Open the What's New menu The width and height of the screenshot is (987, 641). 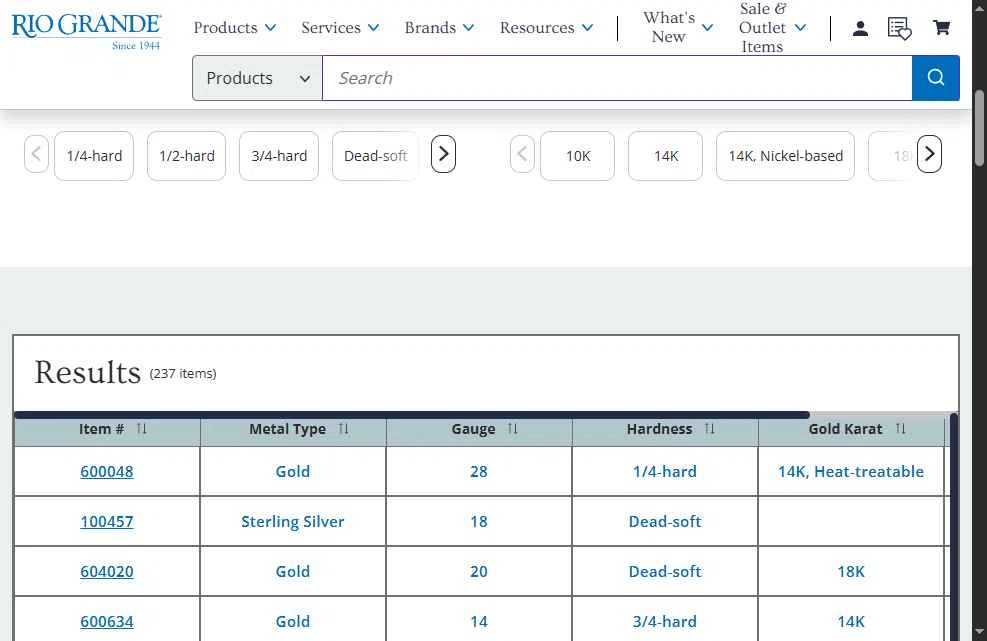pos(678,28)
